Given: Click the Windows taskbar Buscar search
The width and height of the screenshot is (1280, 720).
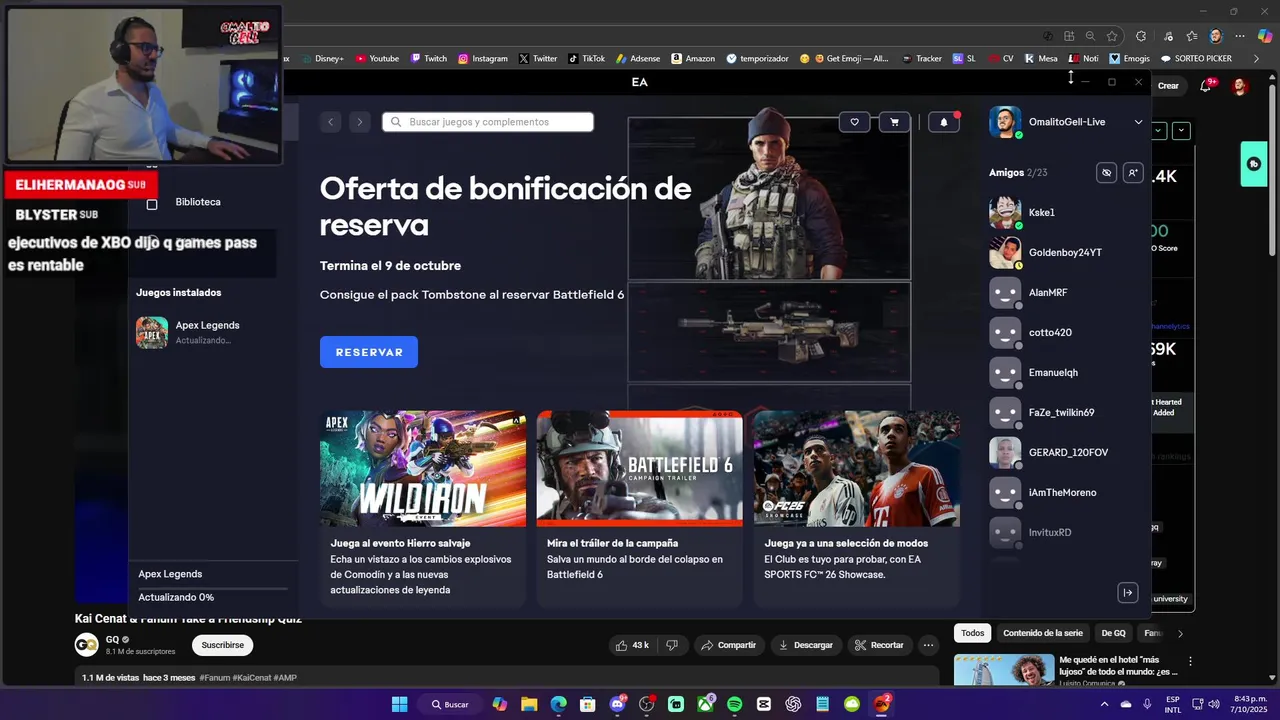Looking at the screenshot, I should point(449,704).
